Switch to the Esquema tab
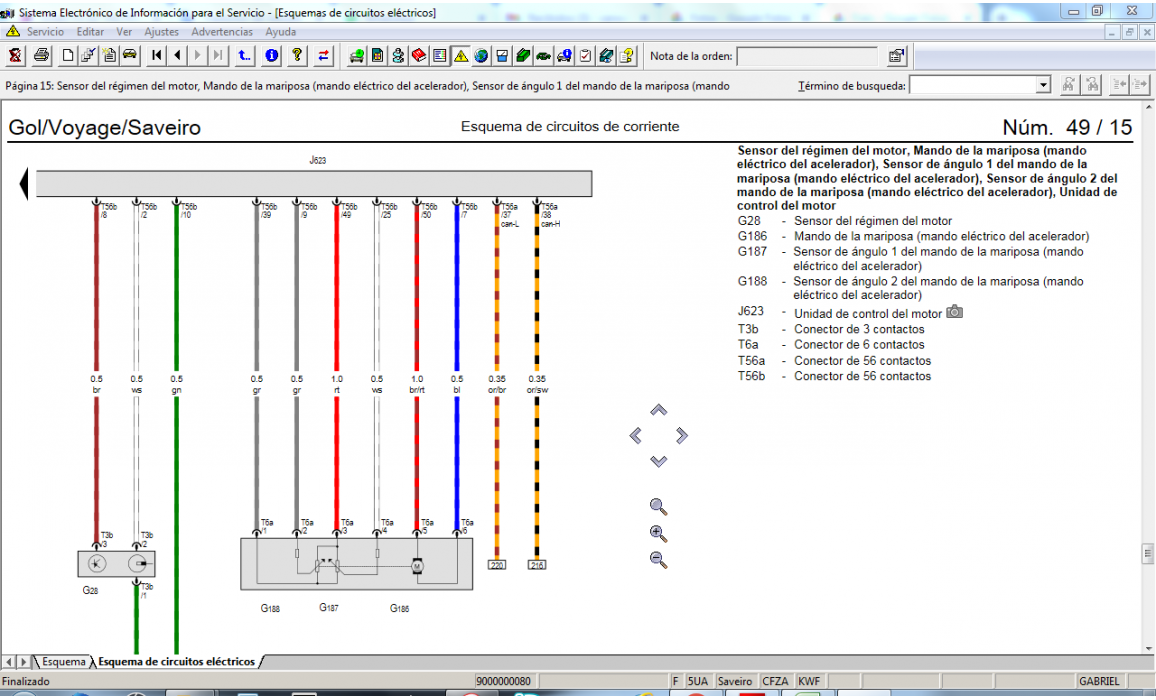This screenshot has height=700, width=1156. [x=62, y=662]
